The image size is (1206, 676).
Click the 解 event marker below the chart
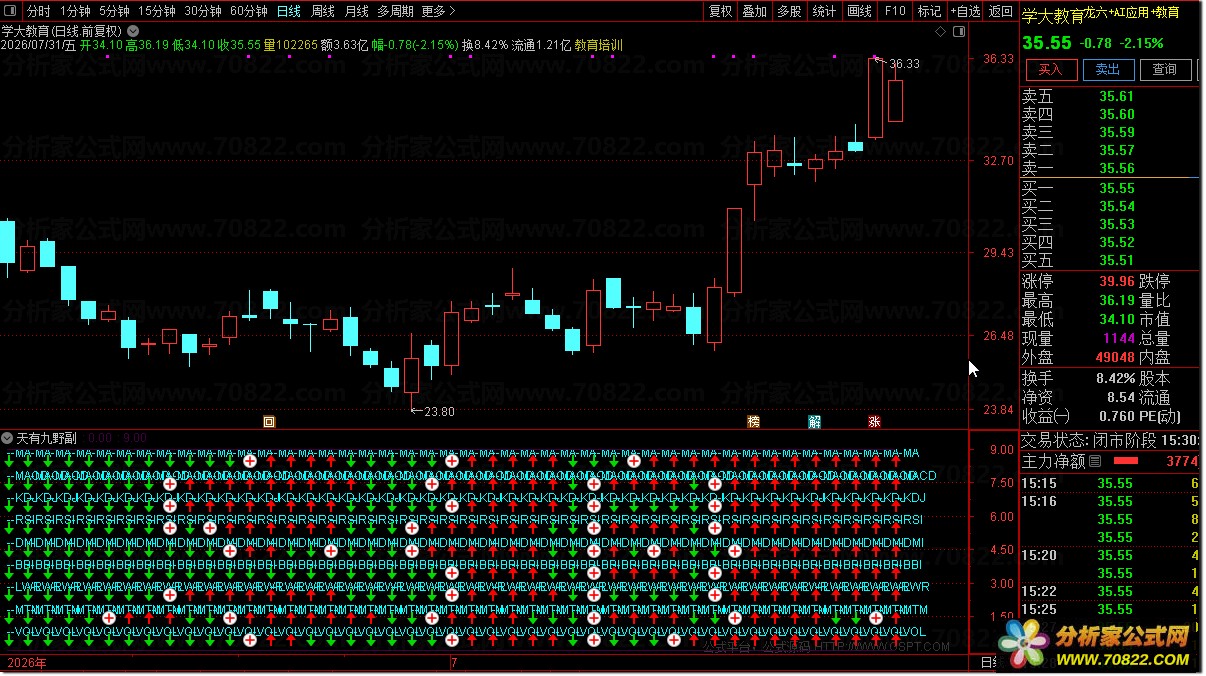814,421
